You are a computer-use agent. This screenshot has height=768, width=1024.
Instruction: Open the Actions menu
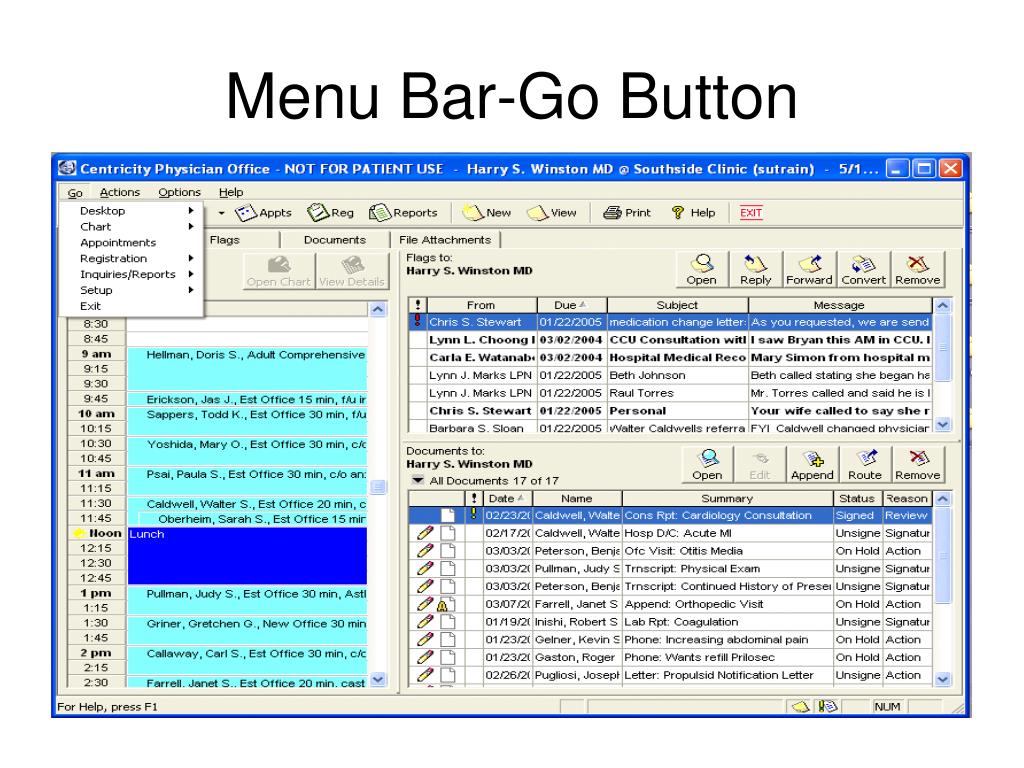click(x=120, y=192)
